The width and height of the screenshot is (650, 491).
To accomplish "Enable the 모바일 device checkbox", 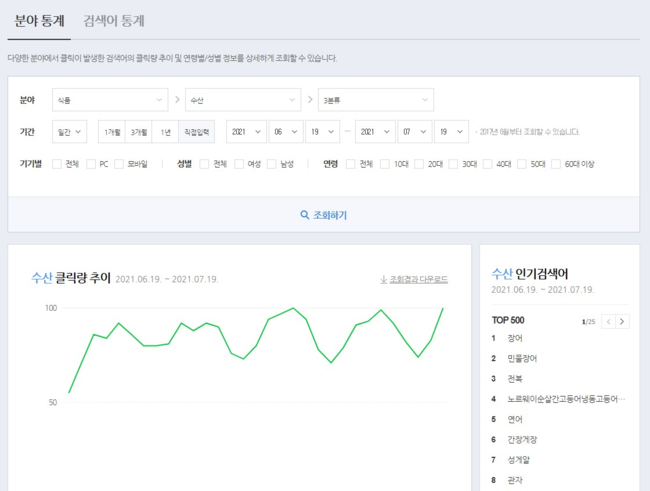I will (x=119, y=163).
